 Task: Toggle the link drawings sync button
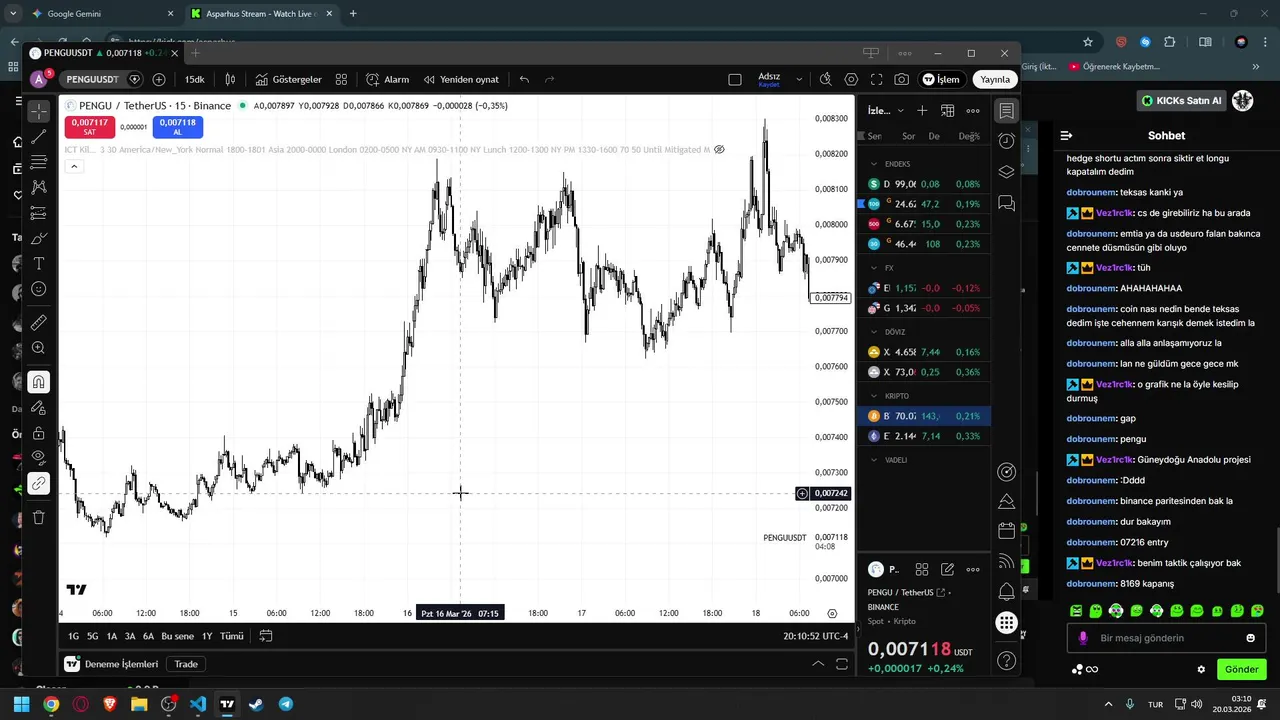[38, 483]
